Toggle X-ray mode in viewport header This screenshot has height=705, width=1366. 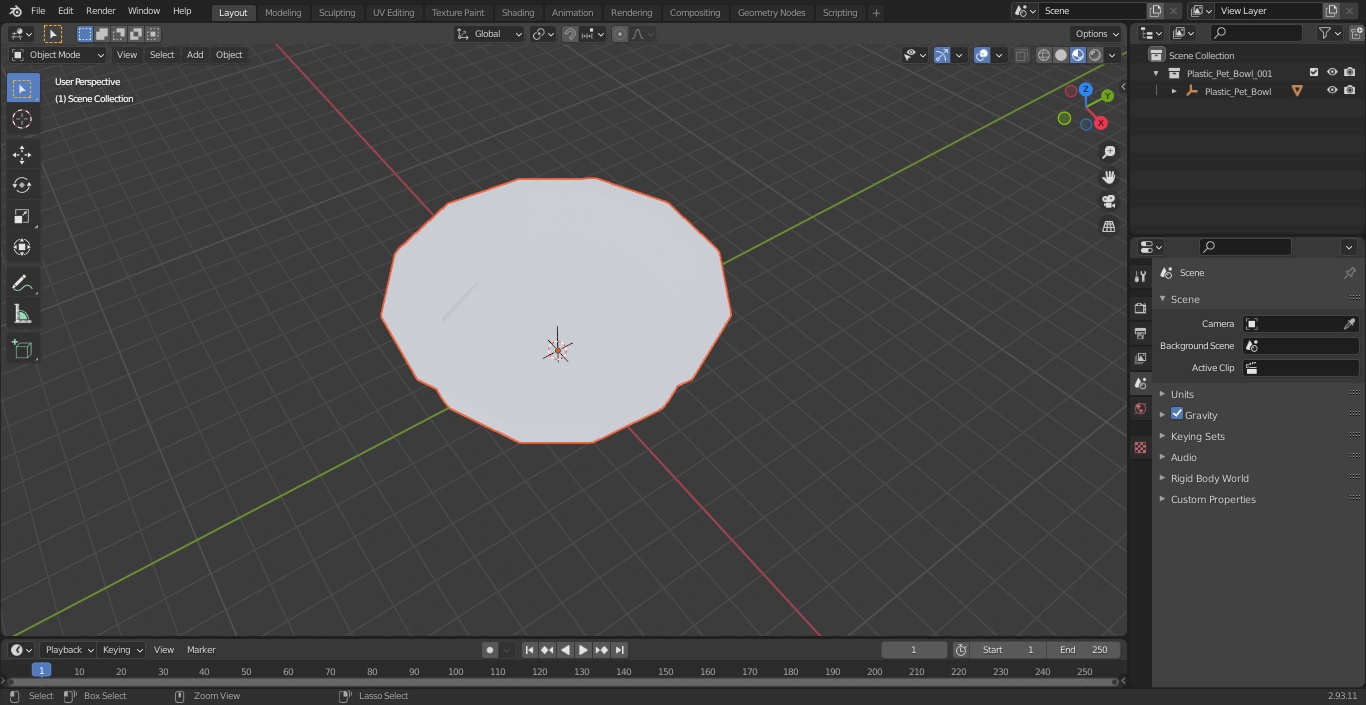point(1021,55)
